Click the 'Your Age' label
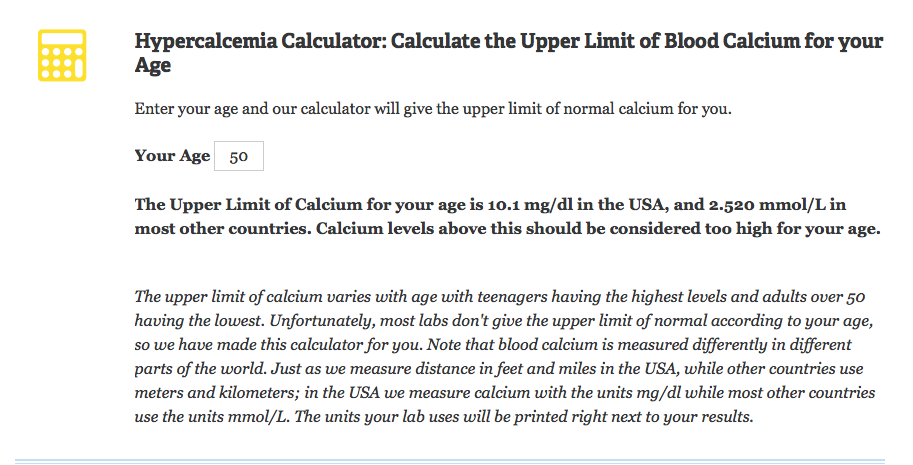This screenshot has height=465, width=913. pyautogui.click(x=172, y=156)
